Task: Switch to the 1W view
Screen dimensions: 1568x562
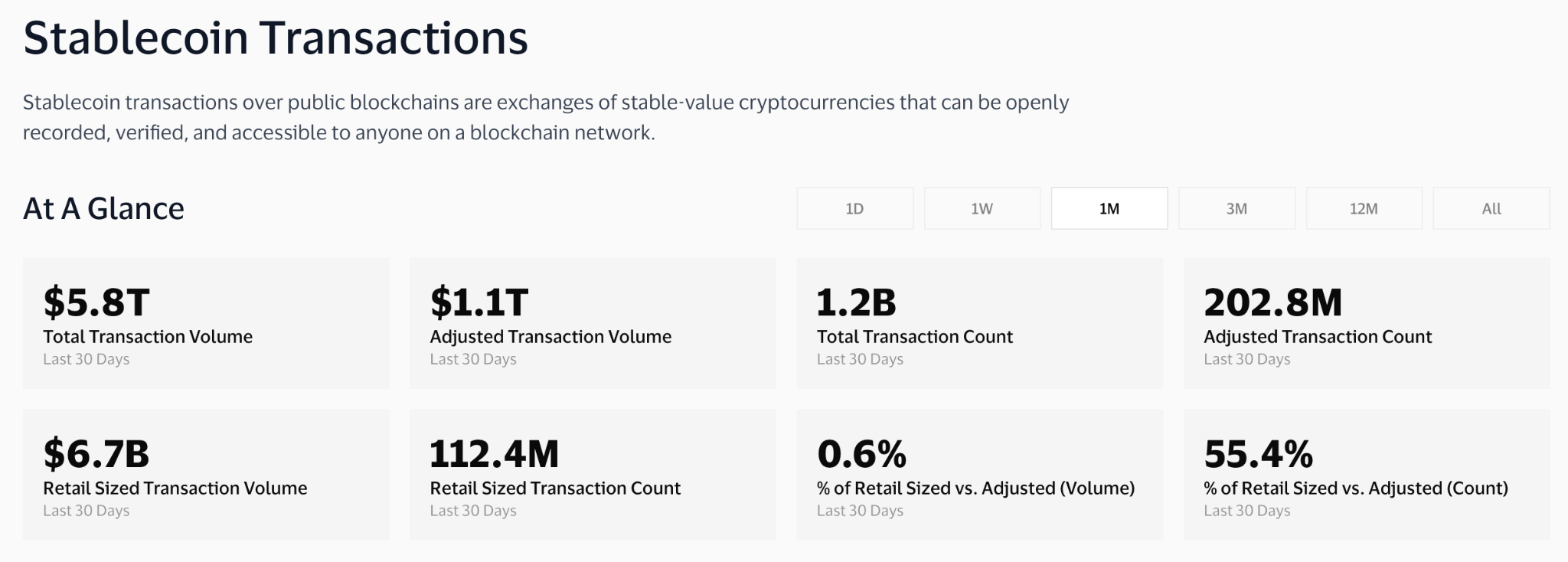Action: click(982, 207)
